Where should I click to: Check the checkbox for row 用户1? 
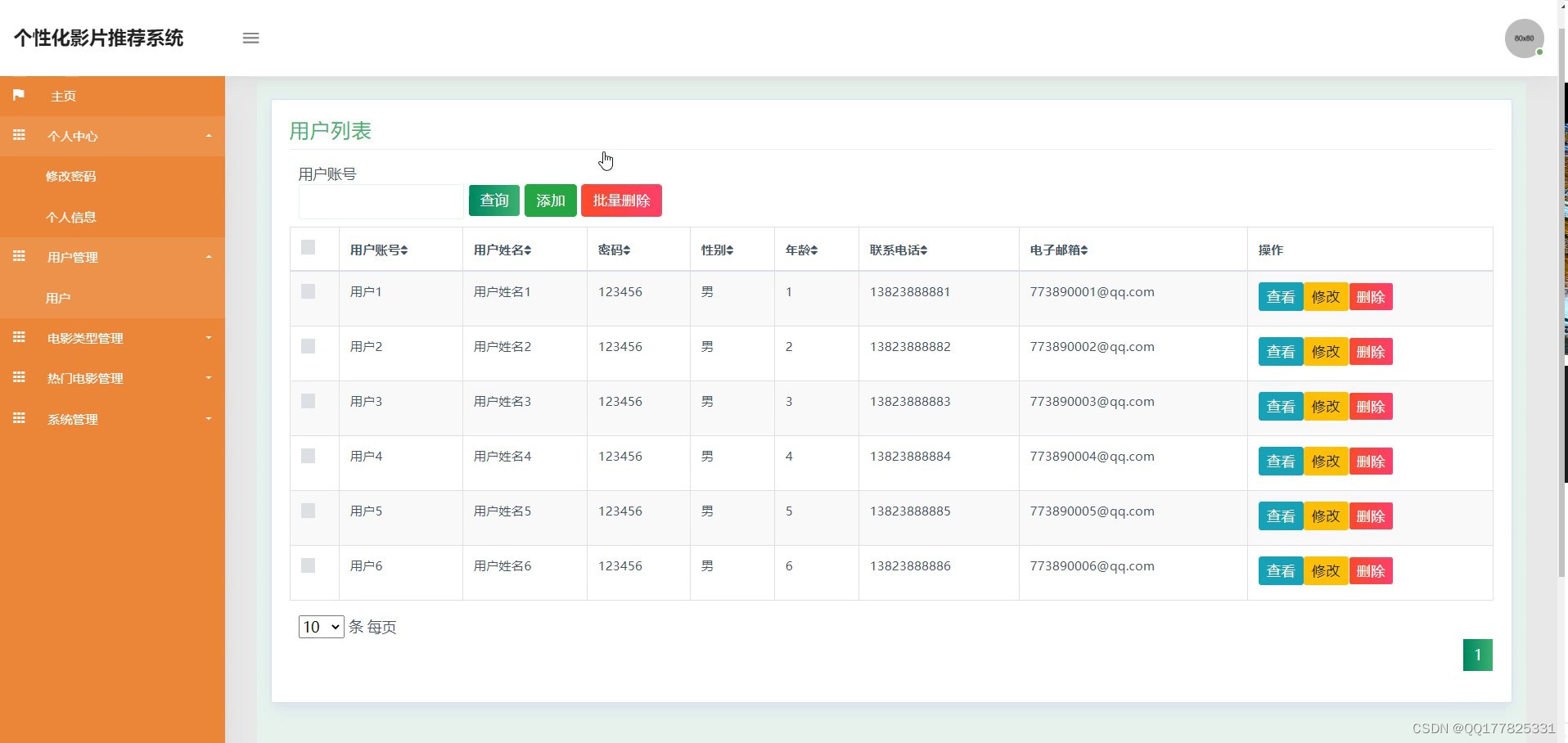(309, 291)
